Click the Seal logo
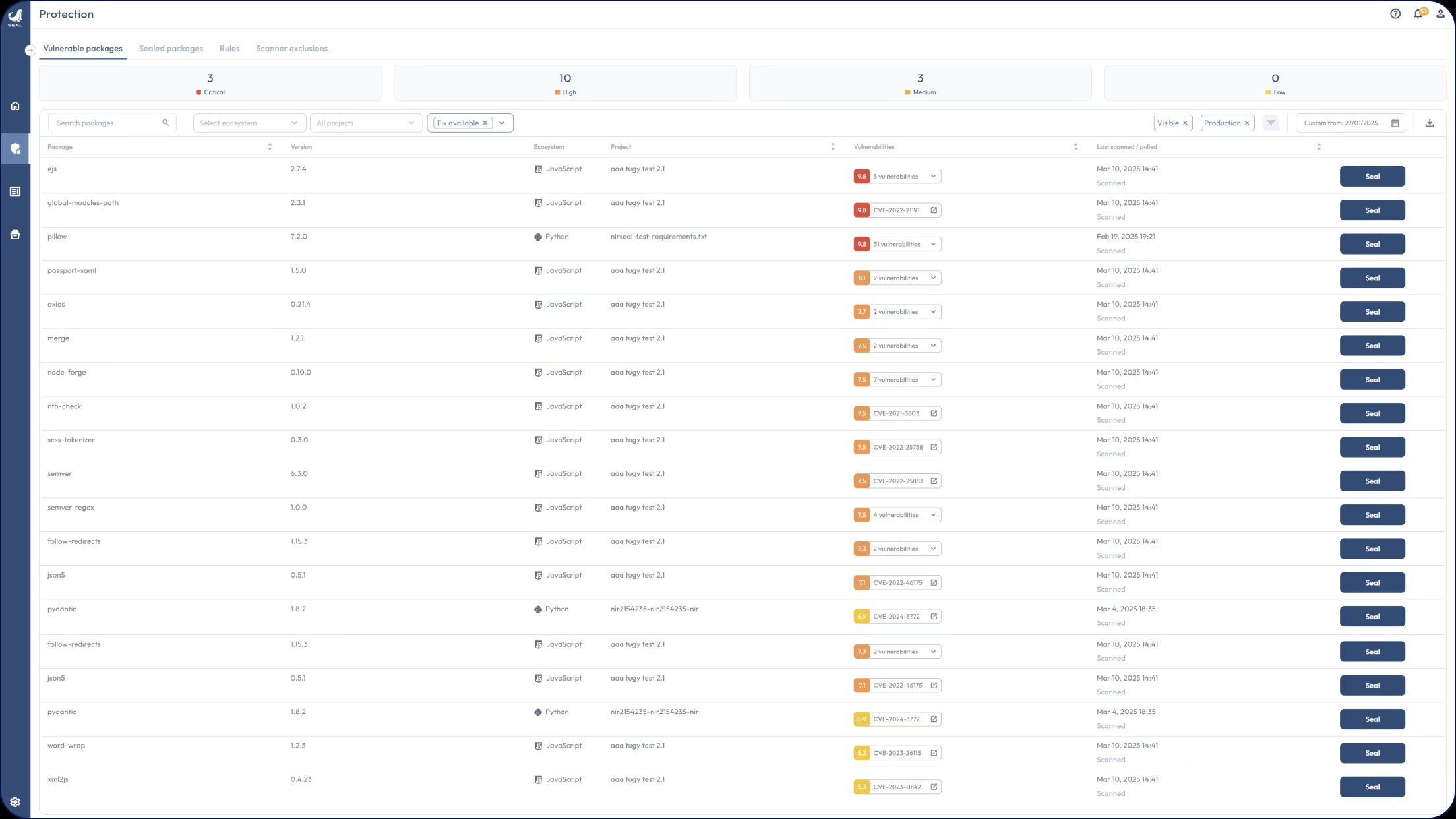Screen dimensions: 1456x819 tap(15, 17)
